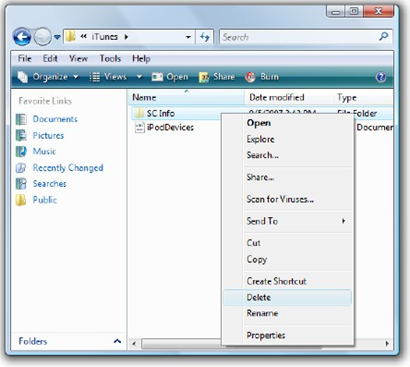Select the SC Info folder
Image resolution: width=410 pixels, height=367 pixels.
pyautogui.click(x=161, y=113)
